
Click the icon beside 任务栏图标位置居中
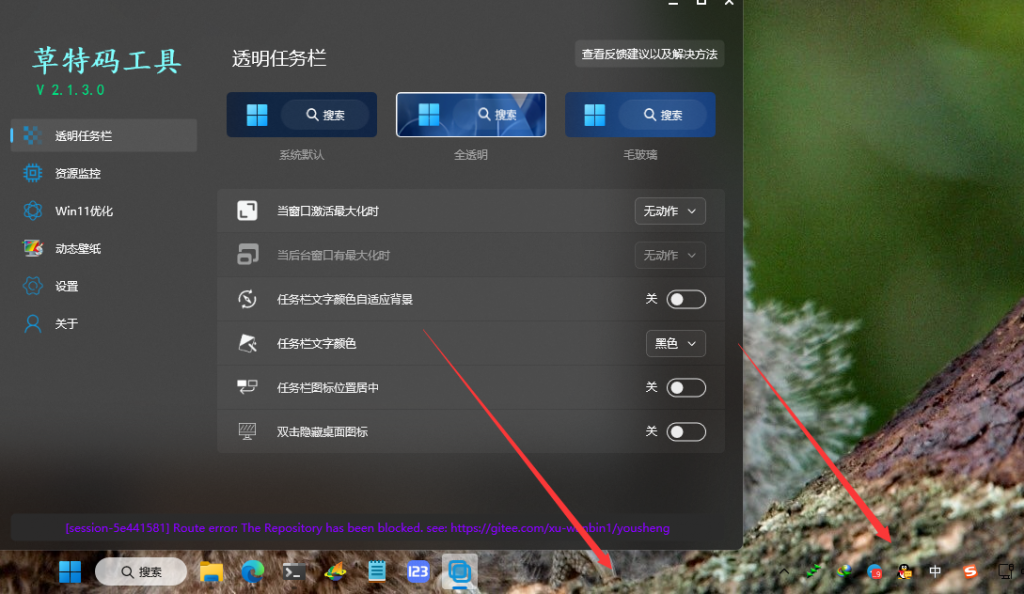point(248,387)
